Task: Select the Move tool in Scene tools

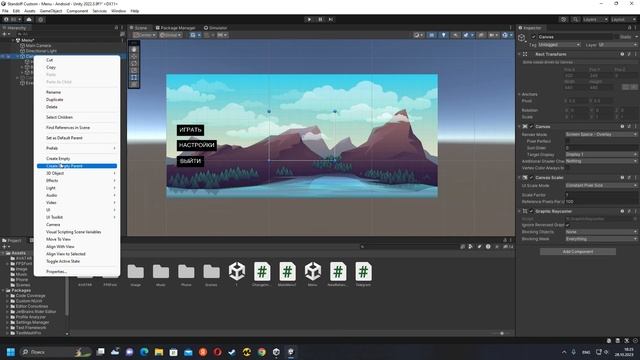Action: pos(134,56)
